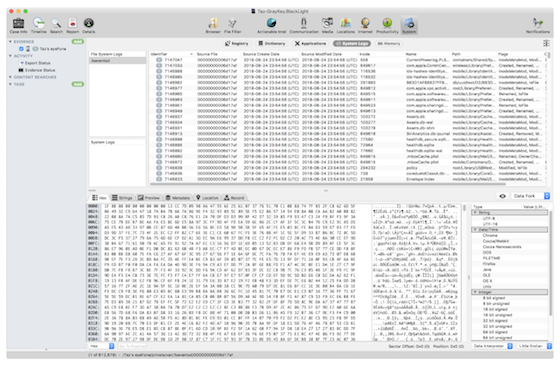Select the System Logs sub-tab
This screenshot has height=367, width=560.
click(x=352, y=44)
